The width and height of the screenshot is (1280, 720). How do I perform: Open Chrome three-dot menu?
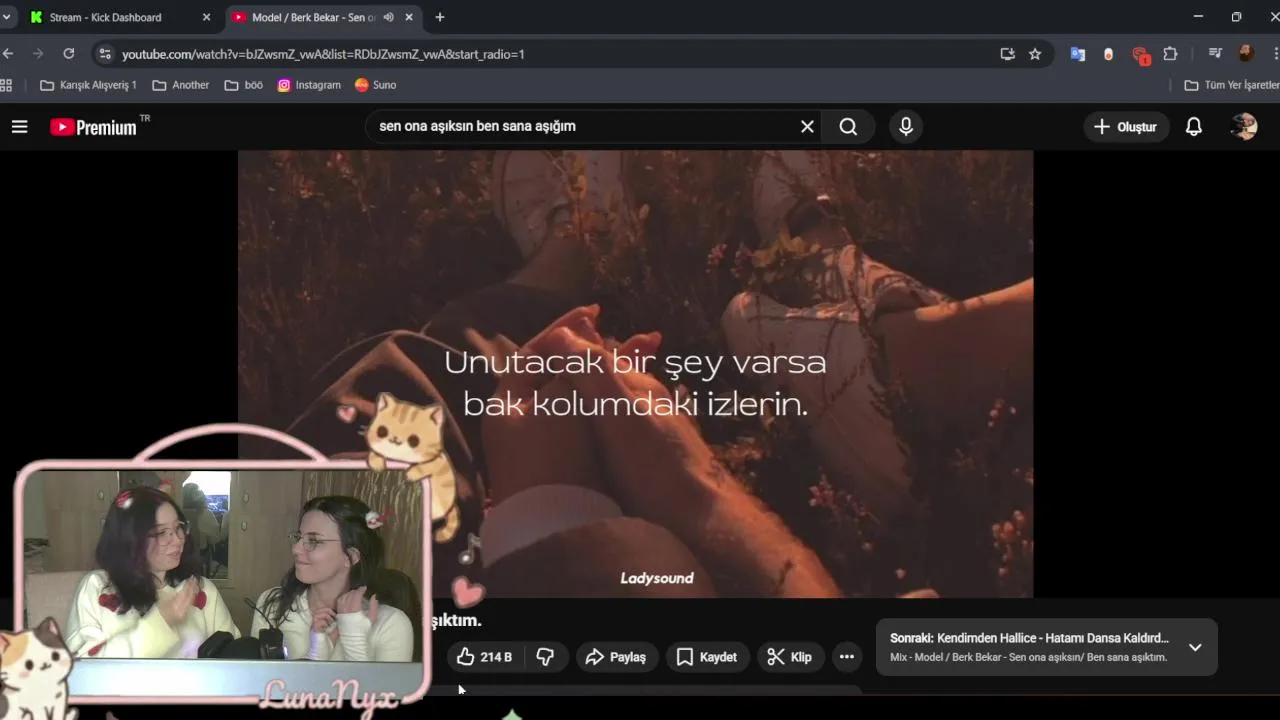click(x=1276, y=54)
